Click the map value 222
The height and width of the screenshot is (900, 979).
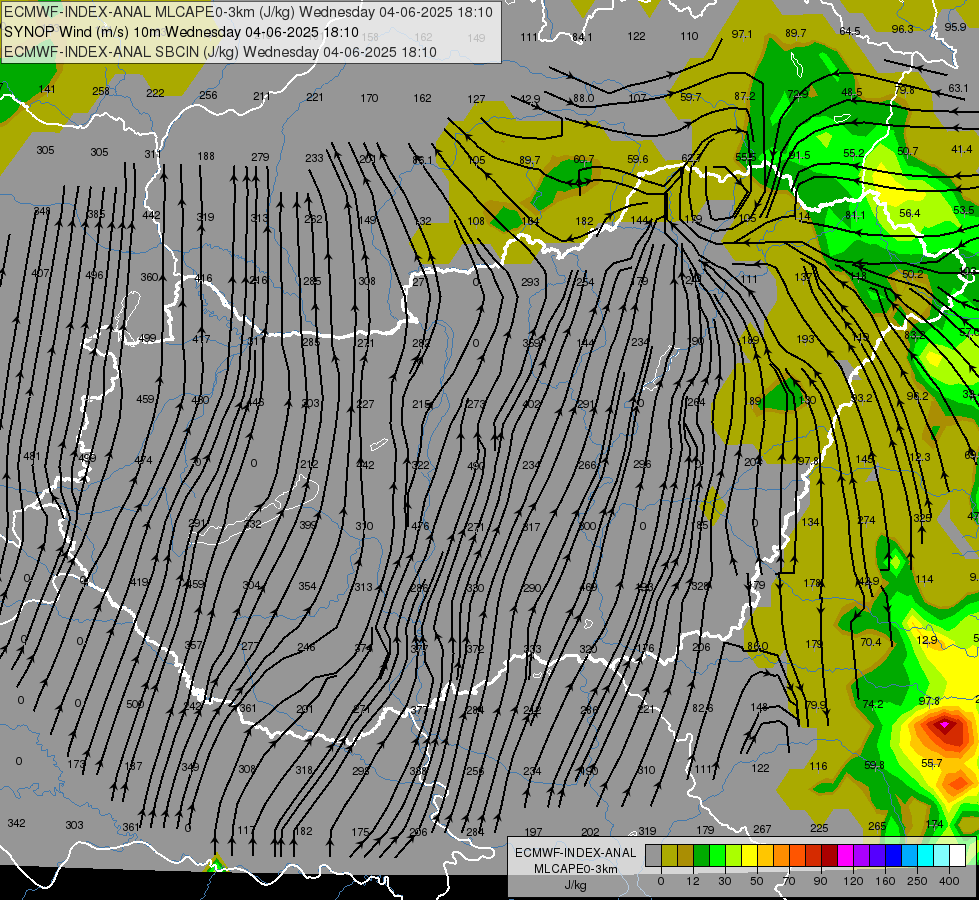(155, 92)
